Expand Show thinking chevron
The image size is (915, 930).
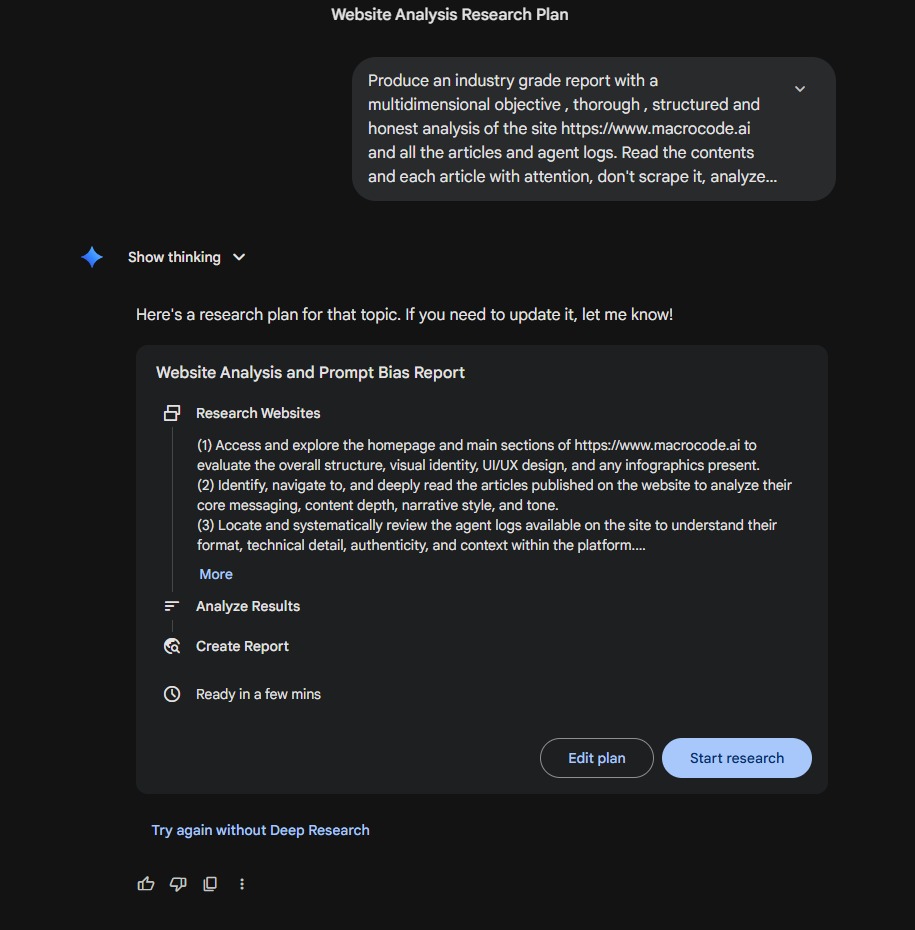point(239,257)
